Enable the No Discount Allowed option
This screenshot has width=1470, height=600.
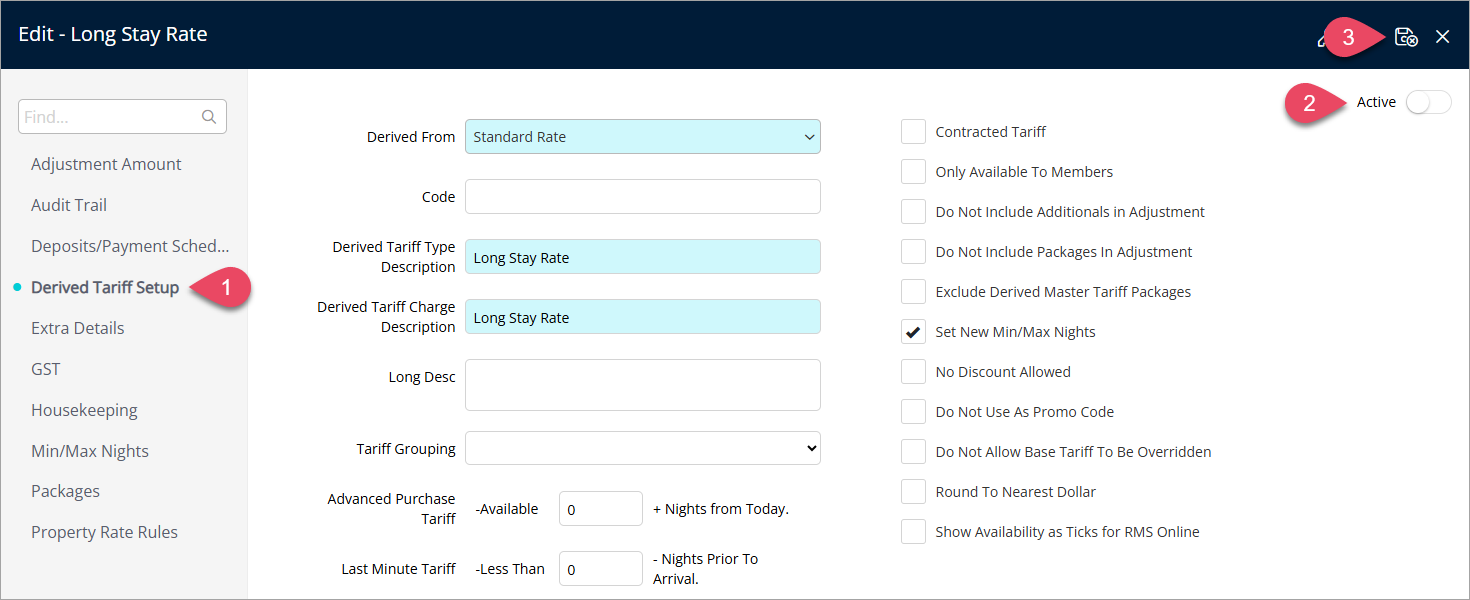913,372
